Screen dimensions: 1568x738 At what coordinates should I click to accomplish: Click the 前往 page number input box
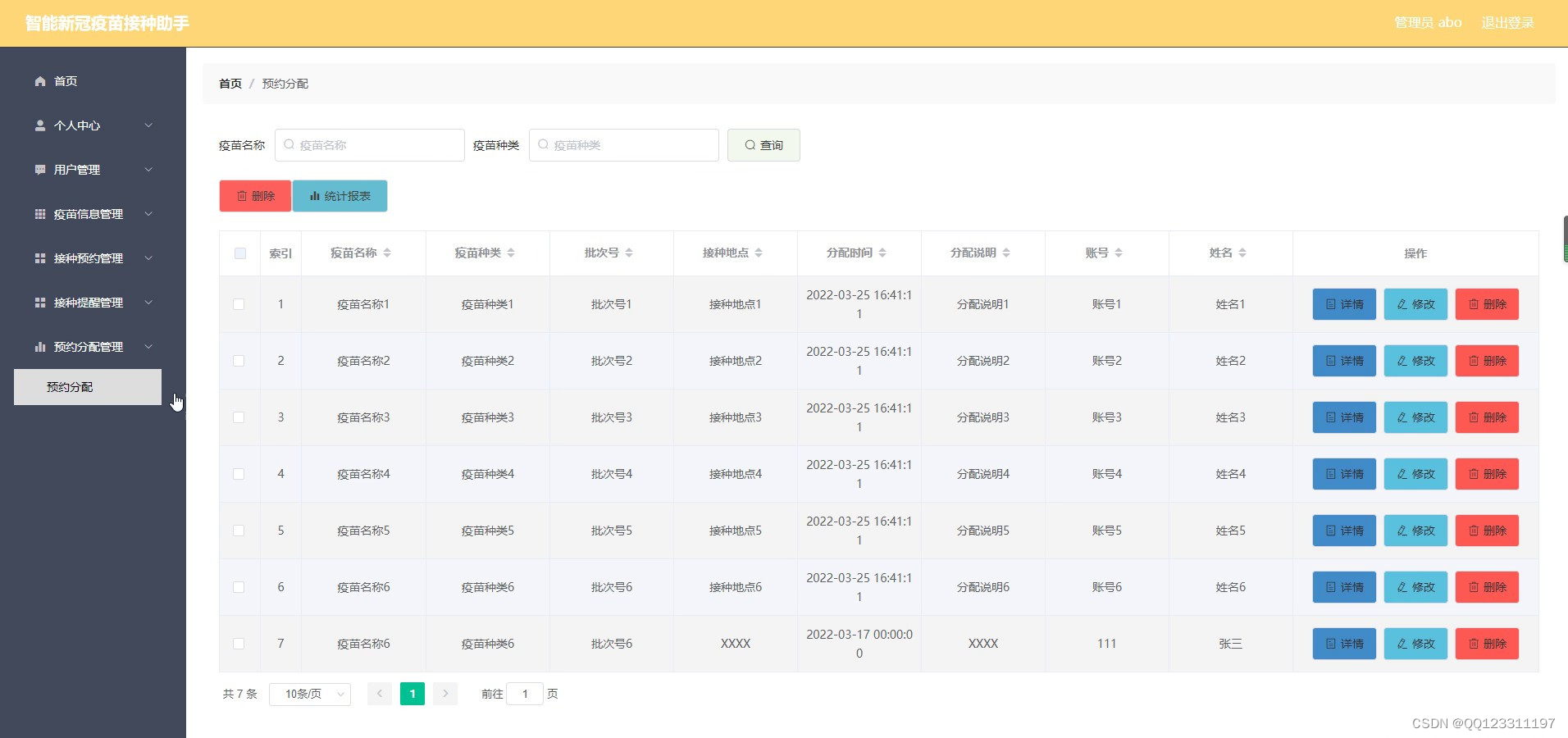pyautogui.click(x=525, y=694)
